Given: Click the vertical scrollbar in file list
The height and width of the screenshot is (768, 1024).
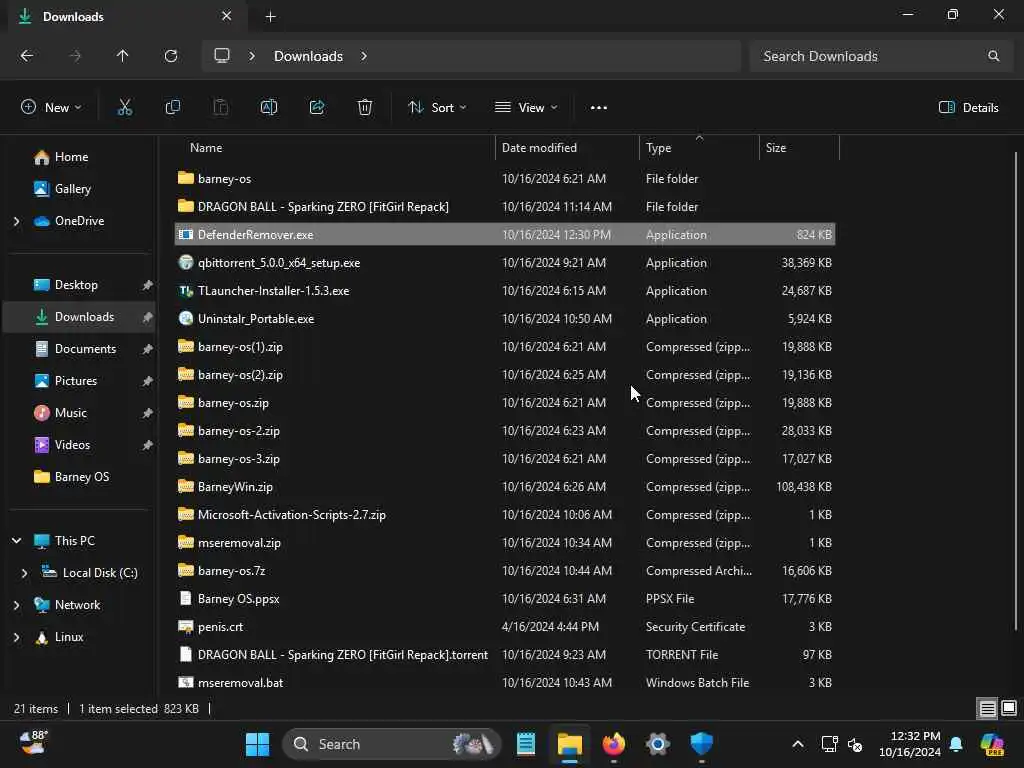Looking at the screenshot, I should (x=1016, y=392).
